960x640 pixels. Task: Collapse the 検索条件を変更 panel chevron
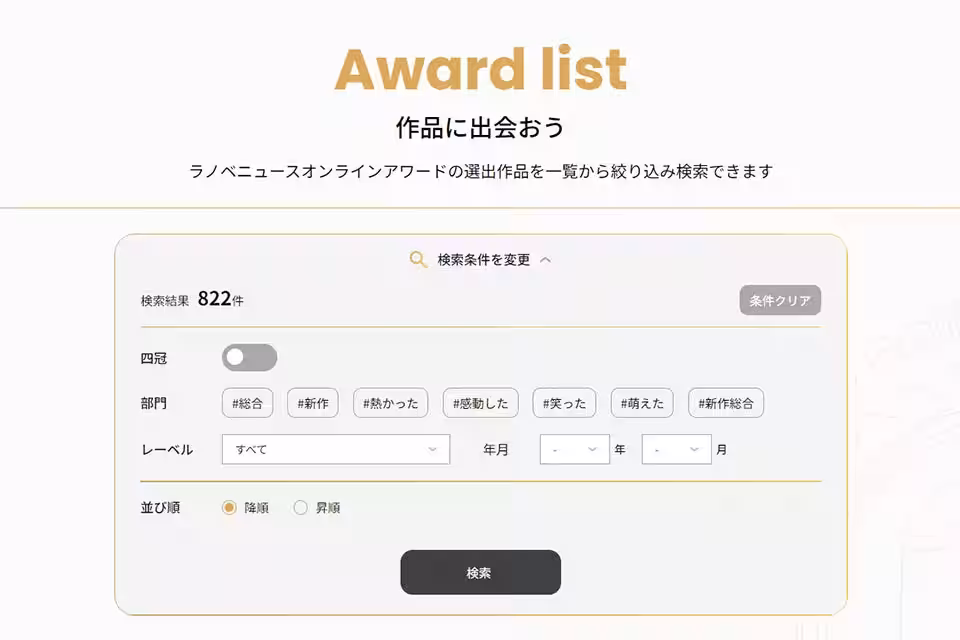(x=546, y=259)
